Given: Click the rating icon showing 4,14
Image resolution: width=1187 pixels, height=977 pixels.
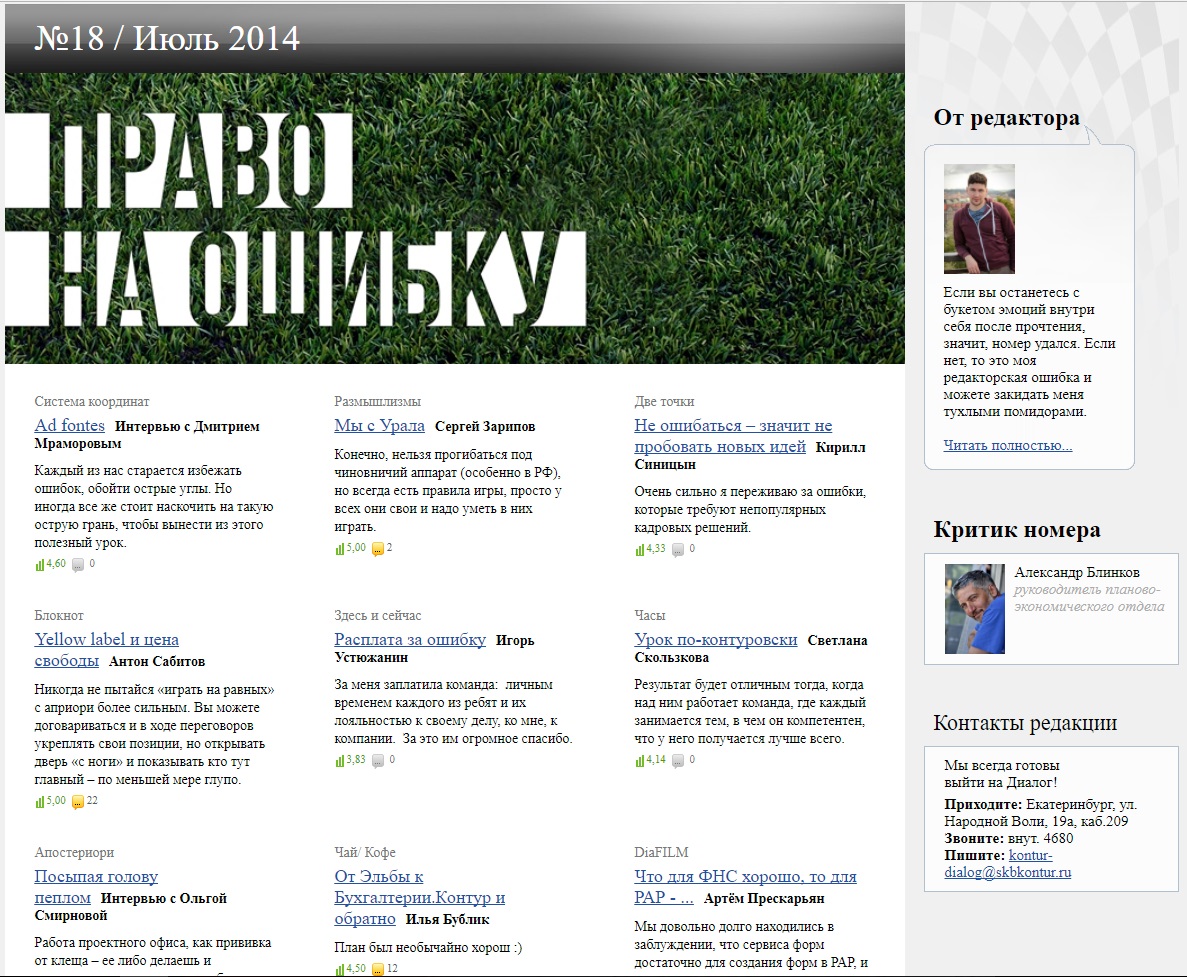Looking at the screenshot, I should pyautogui.click(x=640, y=760).
